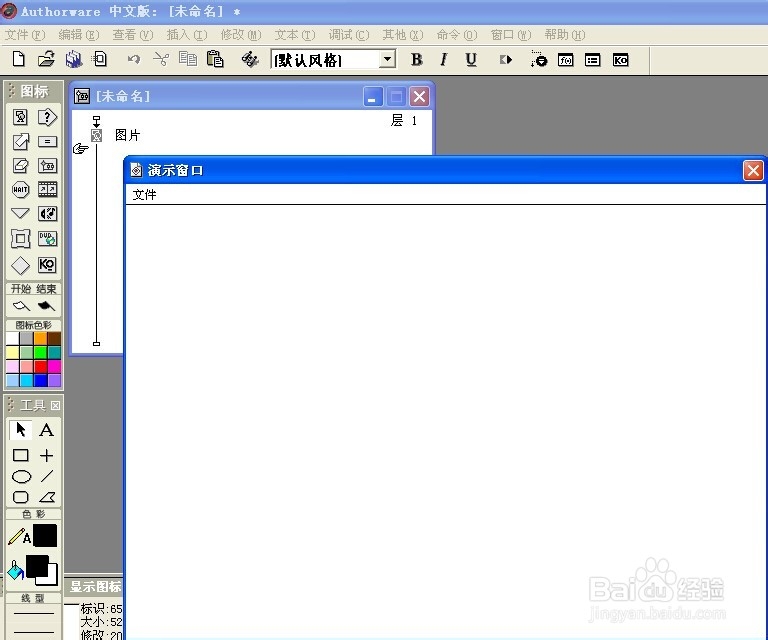Screen dimensions: 768x640
Task: Select the Map icon in palette
Action: tap(47, 166)
